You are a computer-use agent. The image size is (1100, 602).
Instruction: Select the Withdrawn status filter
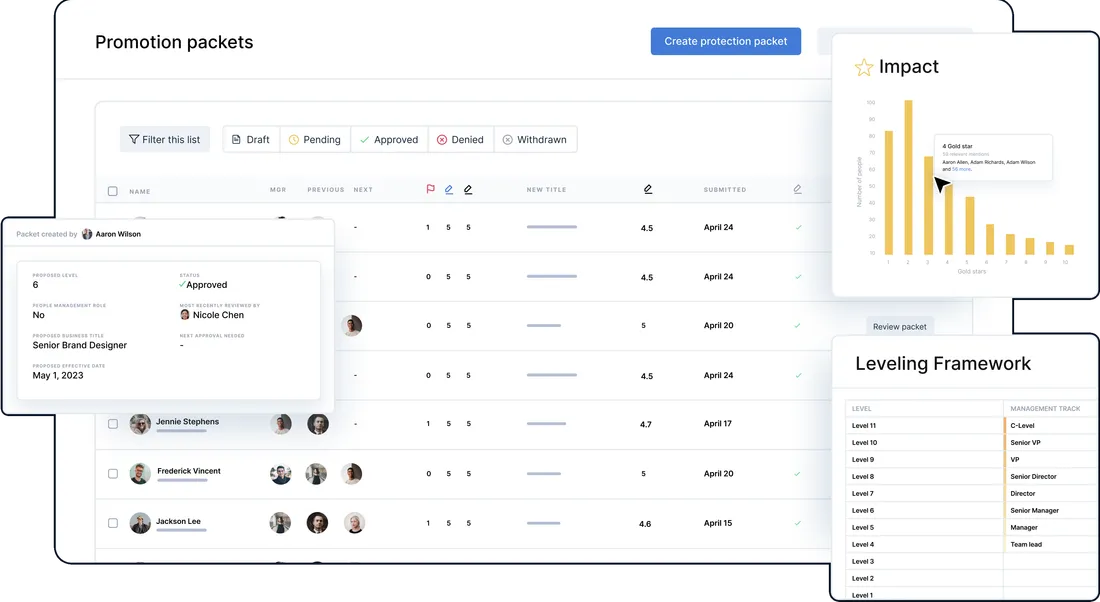coord(536,139)
